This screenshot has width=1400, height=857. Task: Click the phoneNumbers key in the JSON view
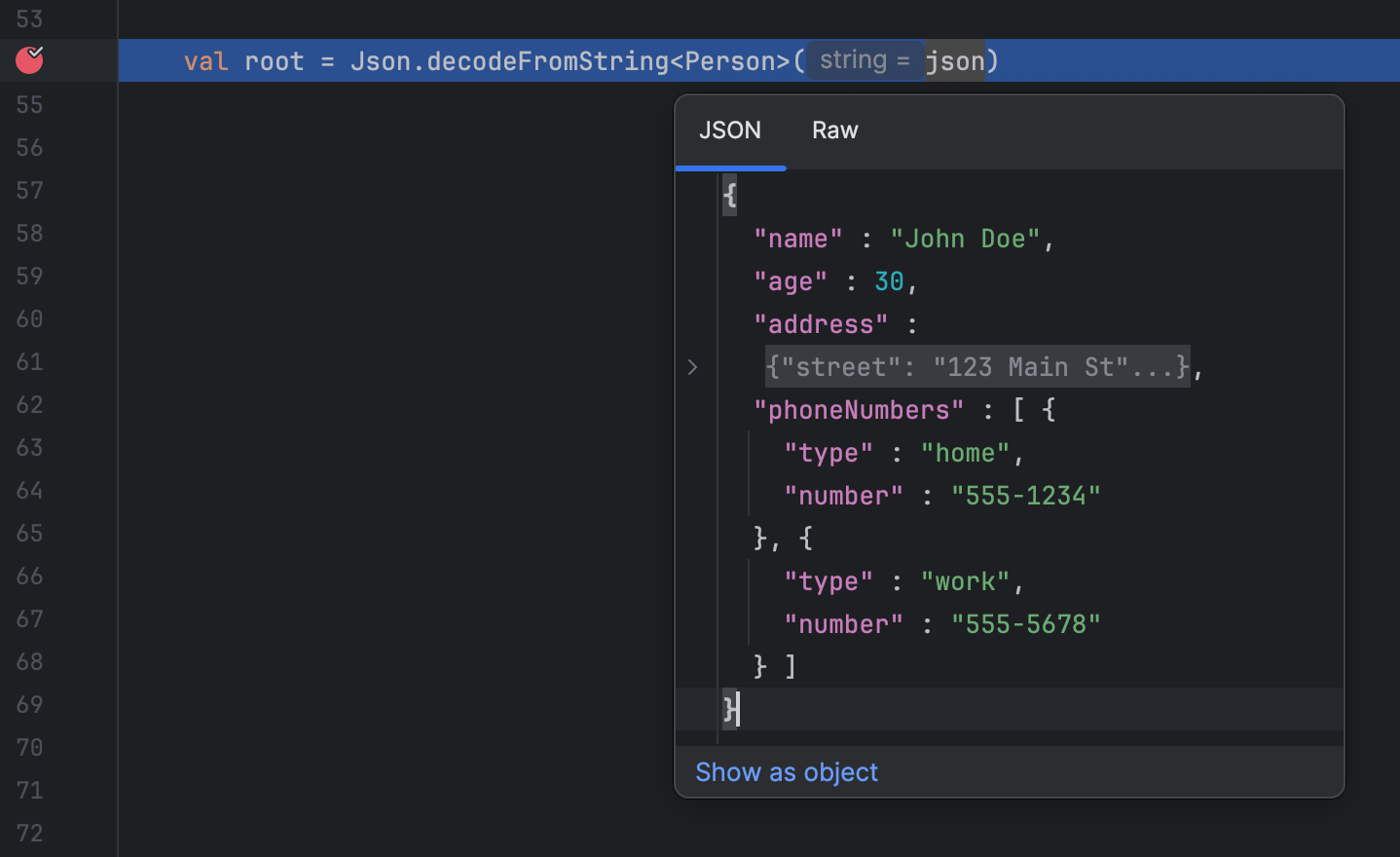[860, 409]
